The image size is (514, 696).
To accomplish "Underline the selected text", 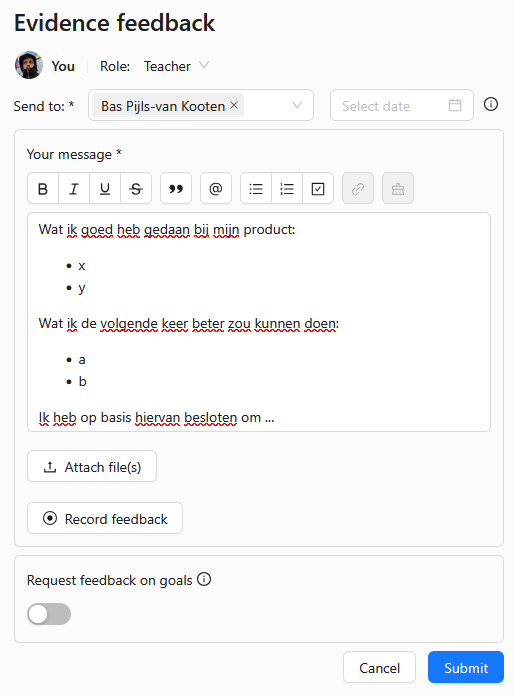I will click(x=105, y=189).
